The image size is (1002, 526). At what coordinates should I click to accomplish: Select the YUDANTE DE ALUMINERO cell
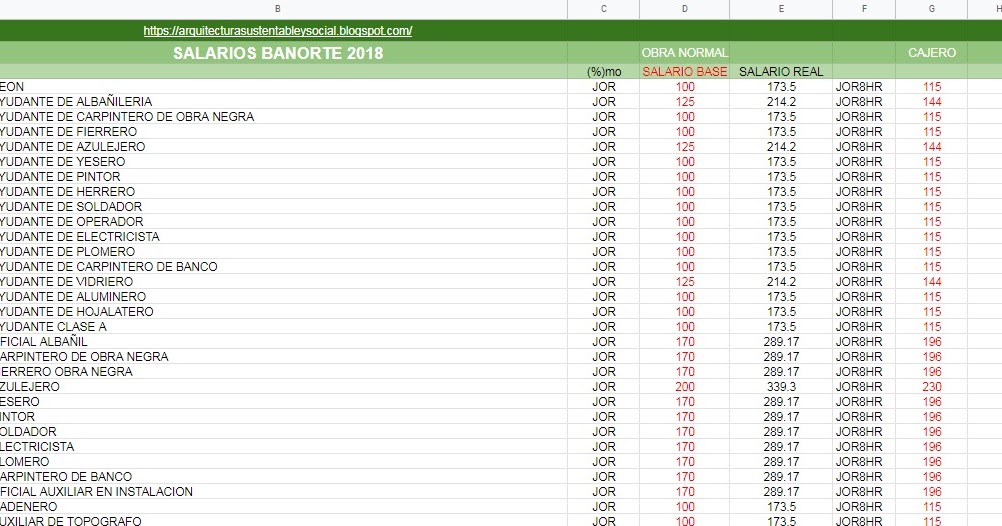click(x=283, y=297)
